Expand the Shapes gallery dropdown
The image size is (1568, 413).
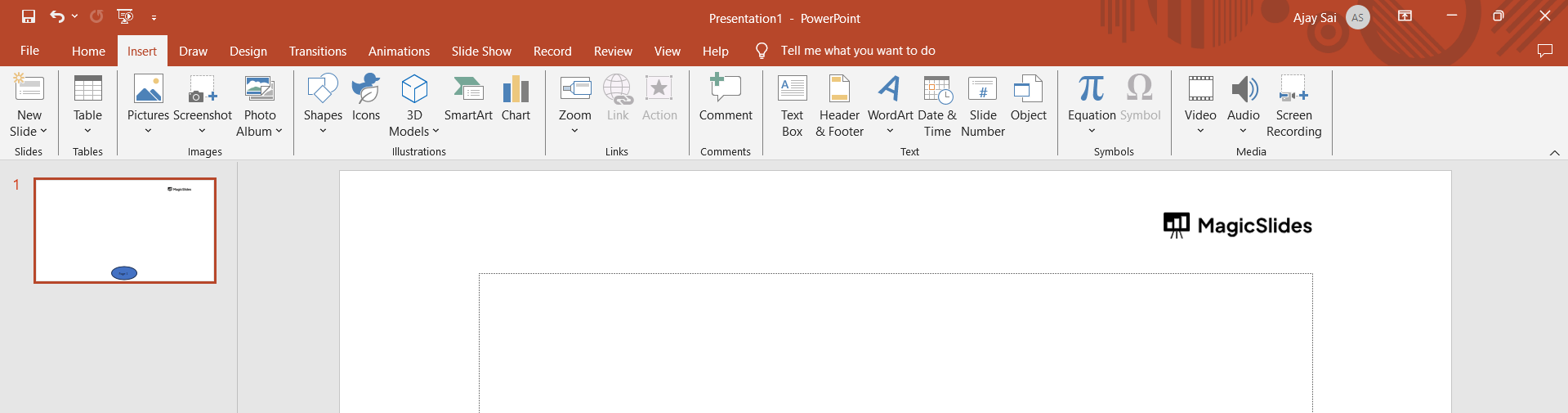323,131
